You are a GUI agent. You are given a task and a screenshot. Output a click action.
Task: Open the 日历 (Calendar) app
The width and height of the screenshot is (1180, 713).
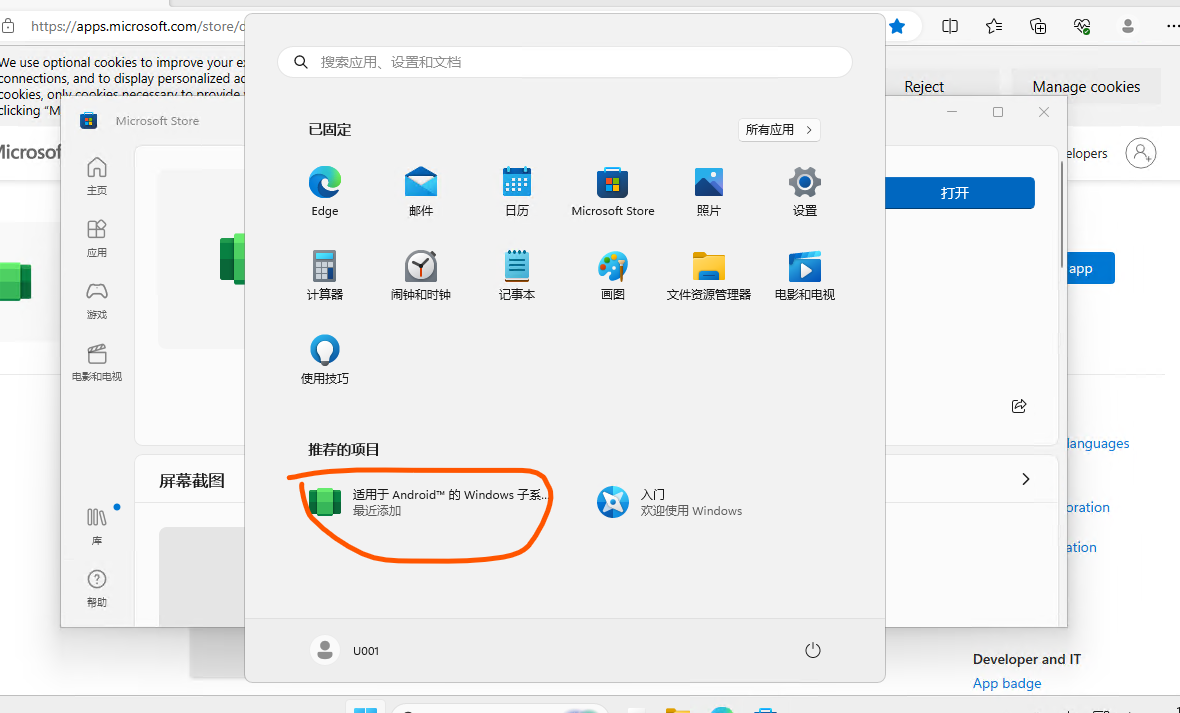point(516,191)
